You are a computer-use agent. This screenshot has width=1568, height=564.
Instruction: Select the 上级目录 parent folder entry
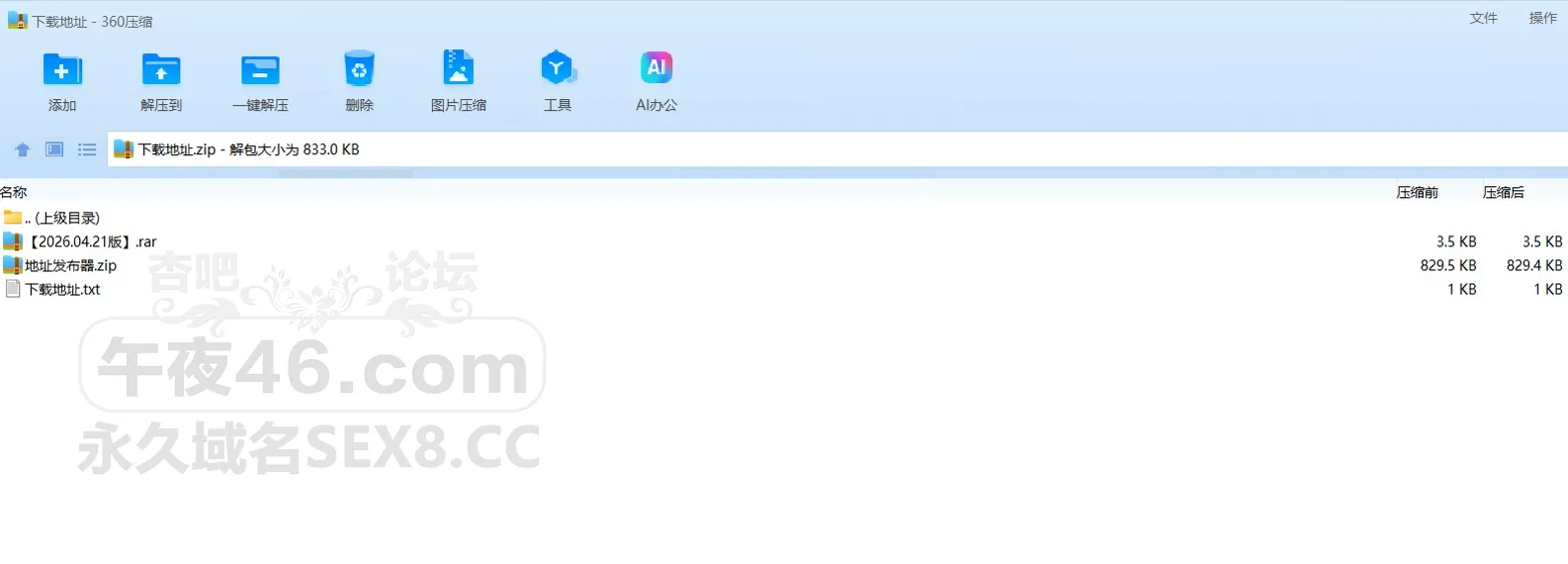click(784, 218)
